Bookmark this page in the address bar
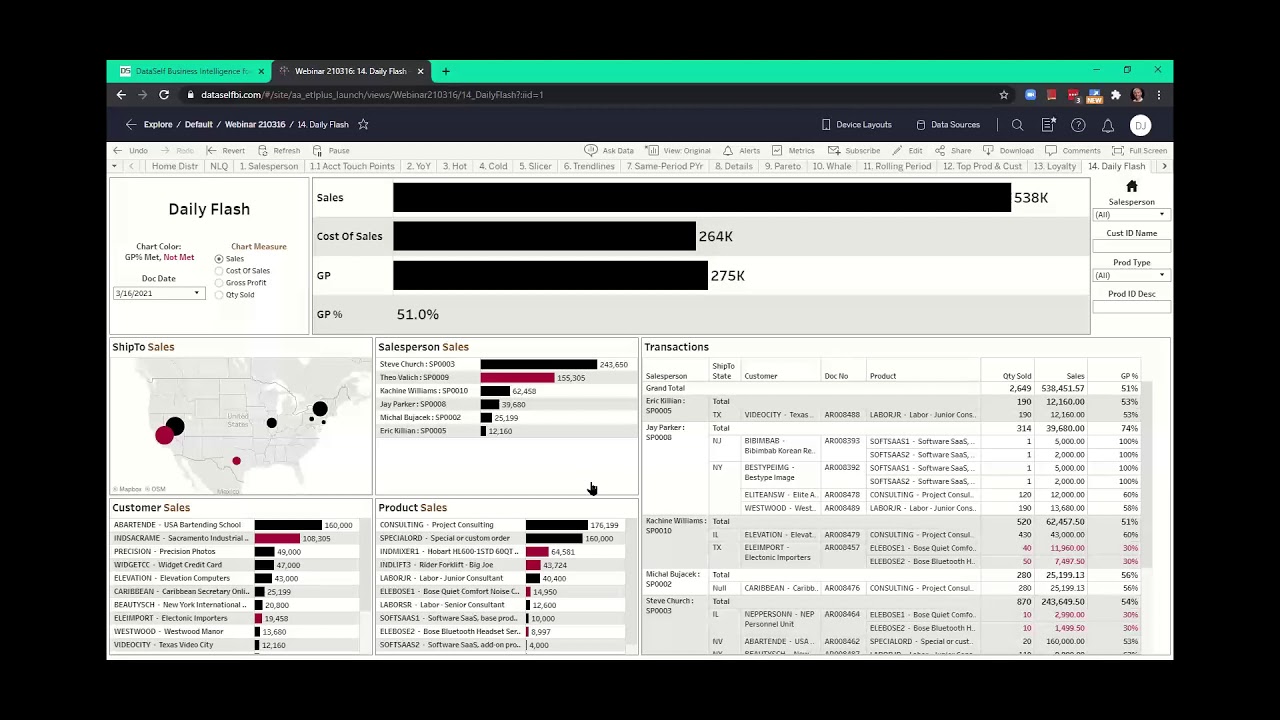 (x=1004, y=95)
